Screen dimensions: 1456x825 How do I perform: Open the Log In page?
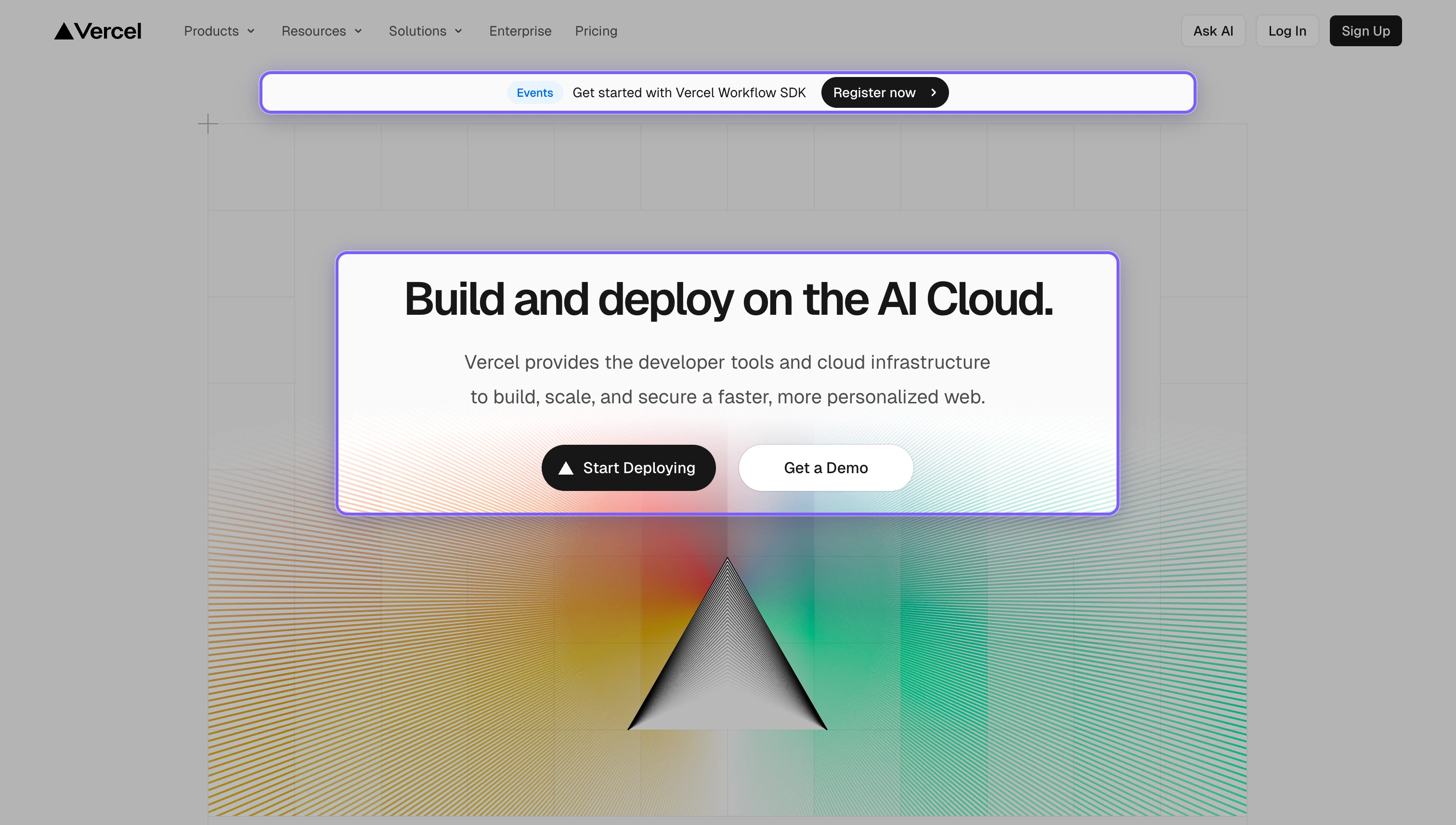(1287, 31)
